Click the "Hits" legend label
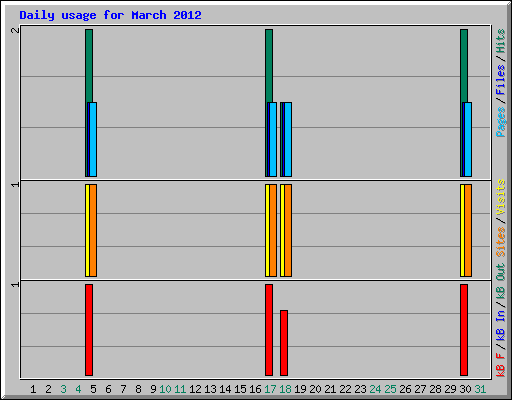Screen dimensions: 512x400 point(500,41)
